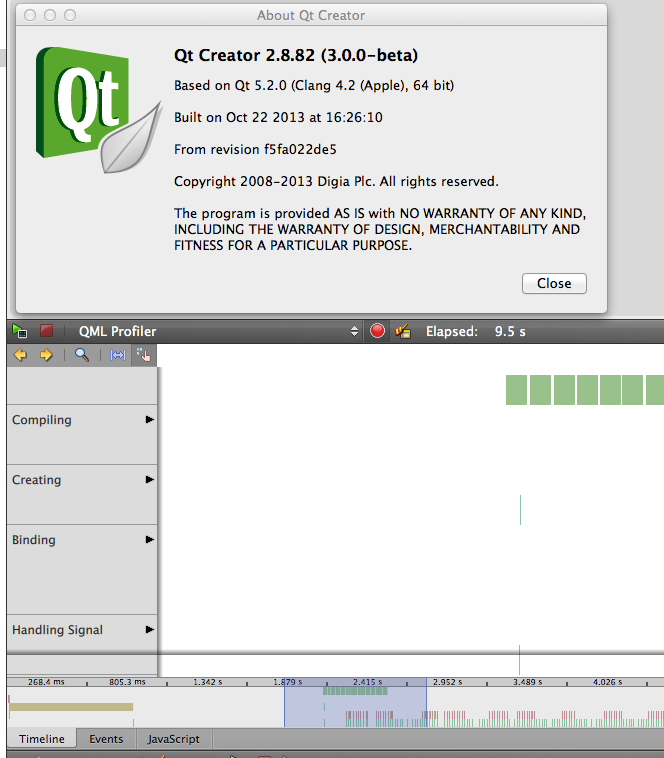
Task: Click the 268.4 ms tick on the time ruler
Action: [46, 682]
